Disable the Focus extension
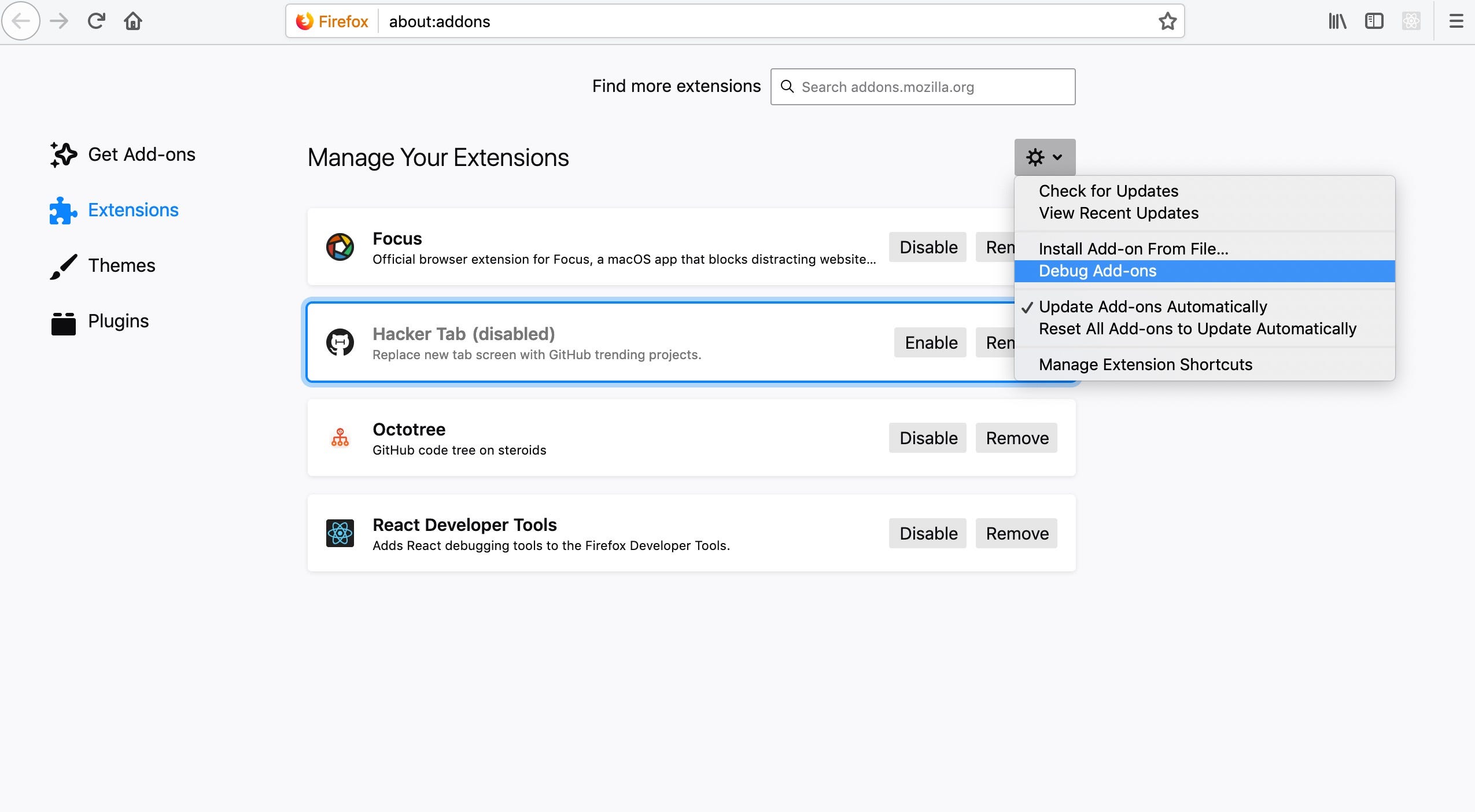 (928, 247)
